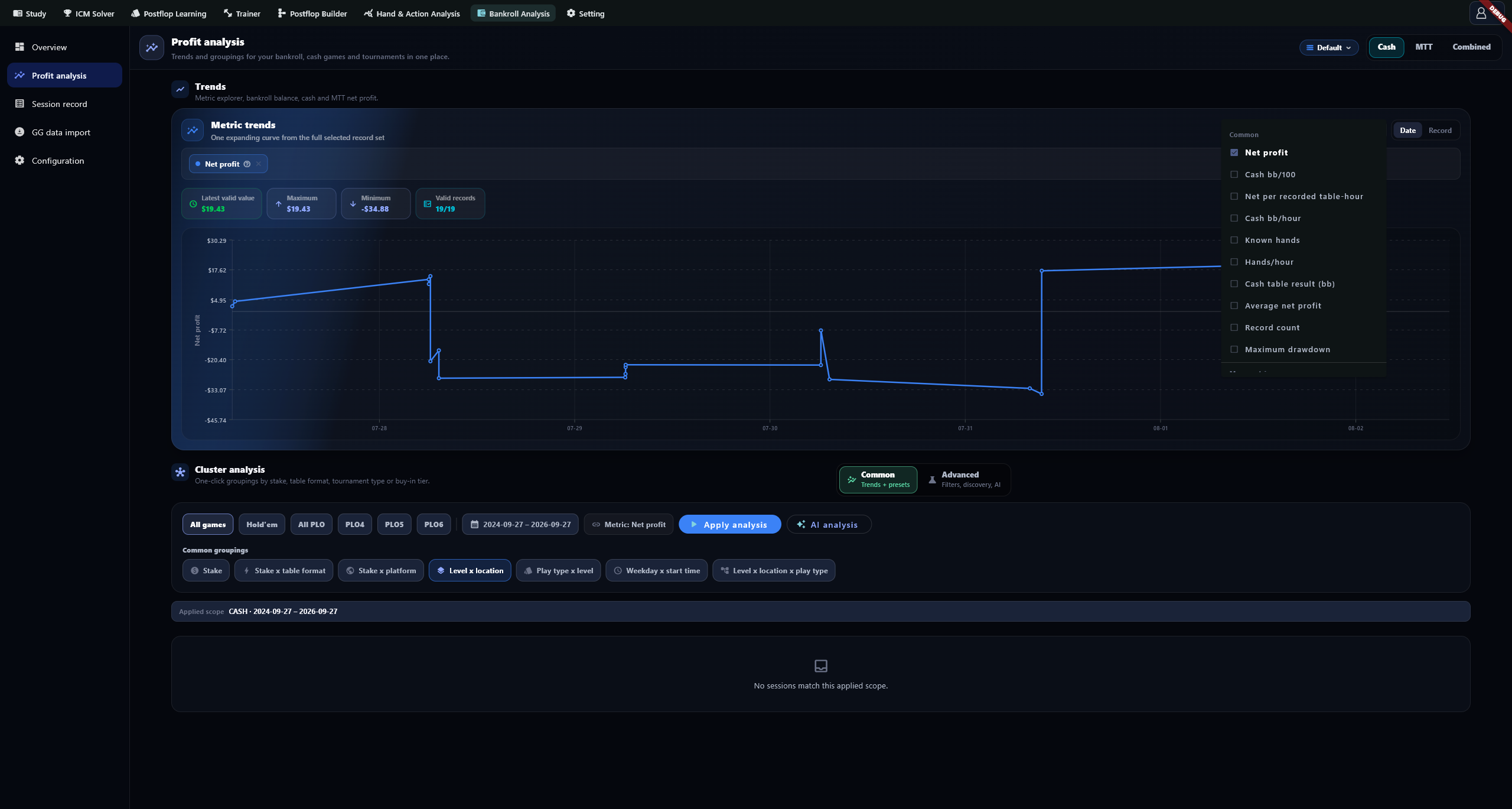
Task: Open the Metric: Net profit selector
Action: pyautogui.click(x=628, y=525)
